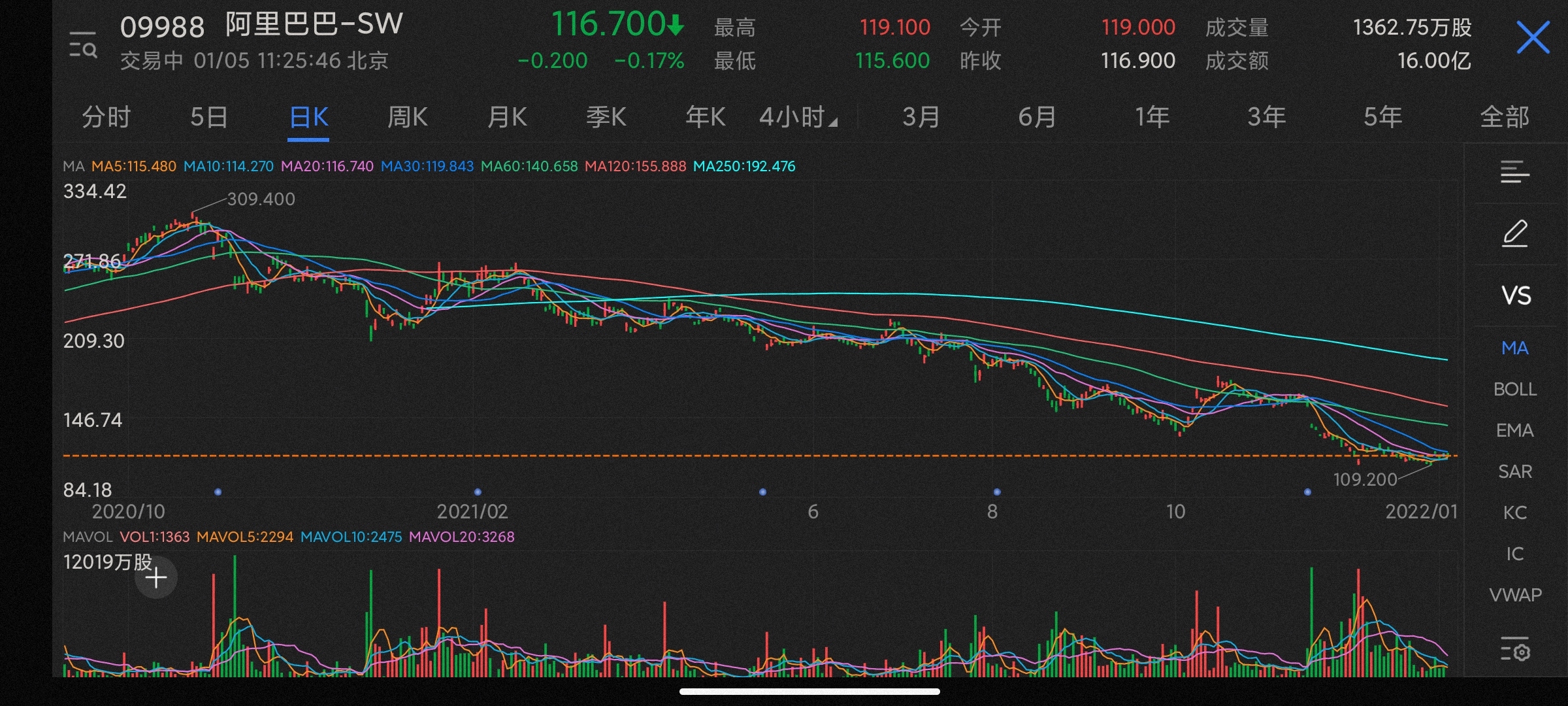Viewport: 1568px width, 706px height.
Task: Switch to the 分时 intraday tab
Action: pos(106,118)
